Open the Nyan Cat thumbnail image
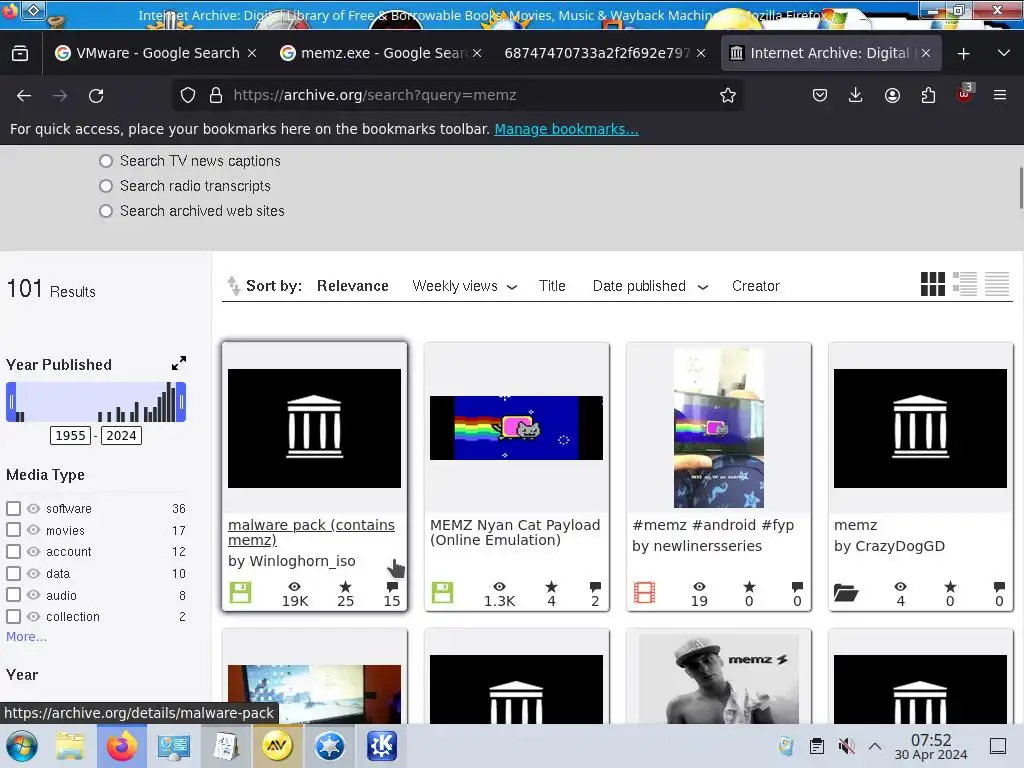The height and width of the screenshot is (768, 1024). coord(516,428)
